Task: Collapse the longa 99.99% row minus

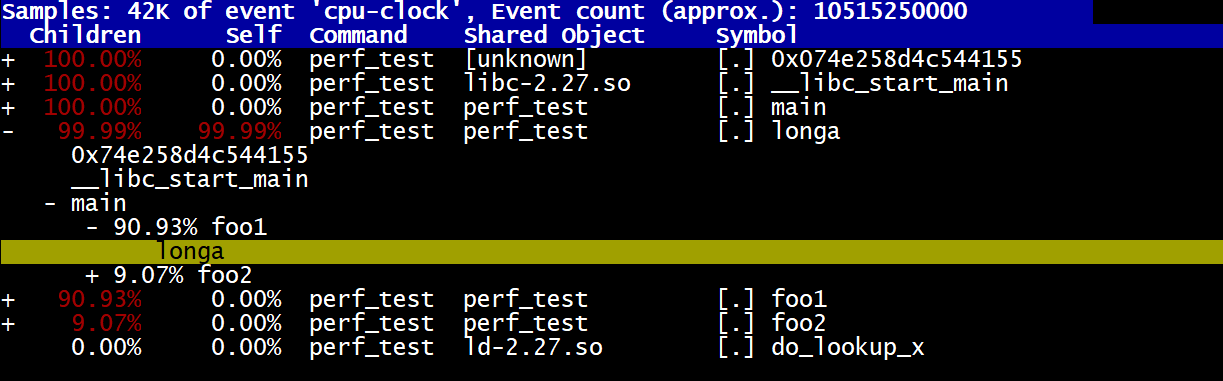Action: point(9,131)
